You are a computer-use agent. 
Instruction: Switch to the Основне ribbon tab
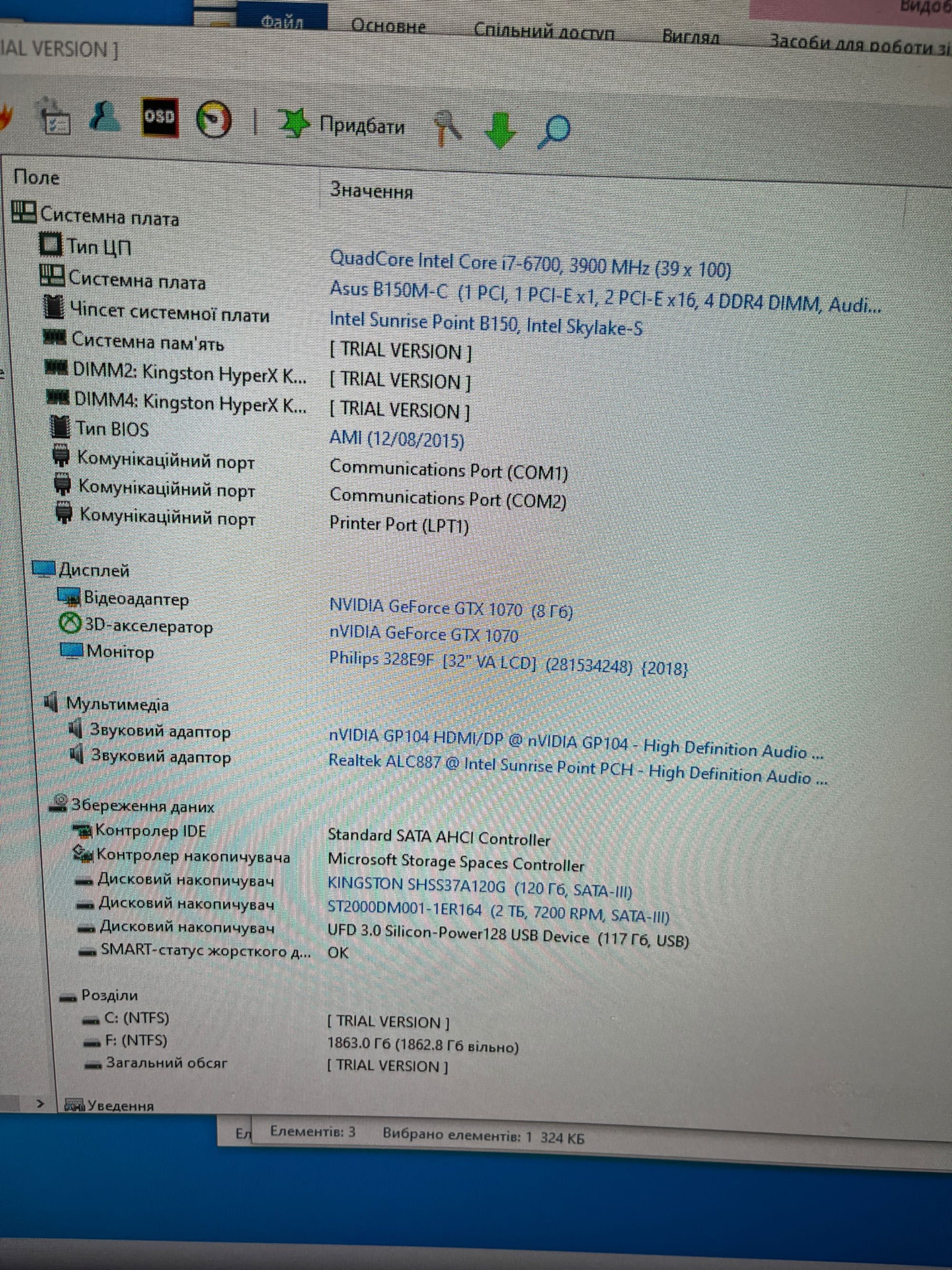pos(388,26)
